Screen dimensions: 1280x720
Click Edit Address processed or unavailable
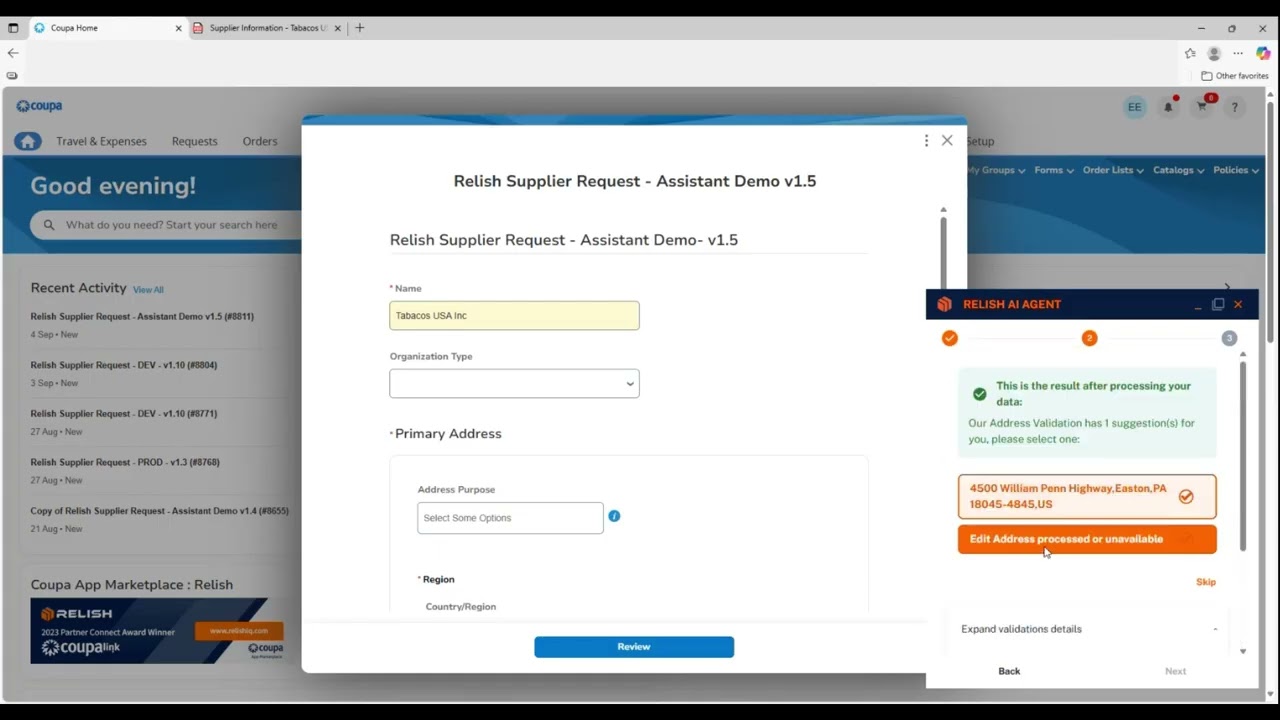1087,539
